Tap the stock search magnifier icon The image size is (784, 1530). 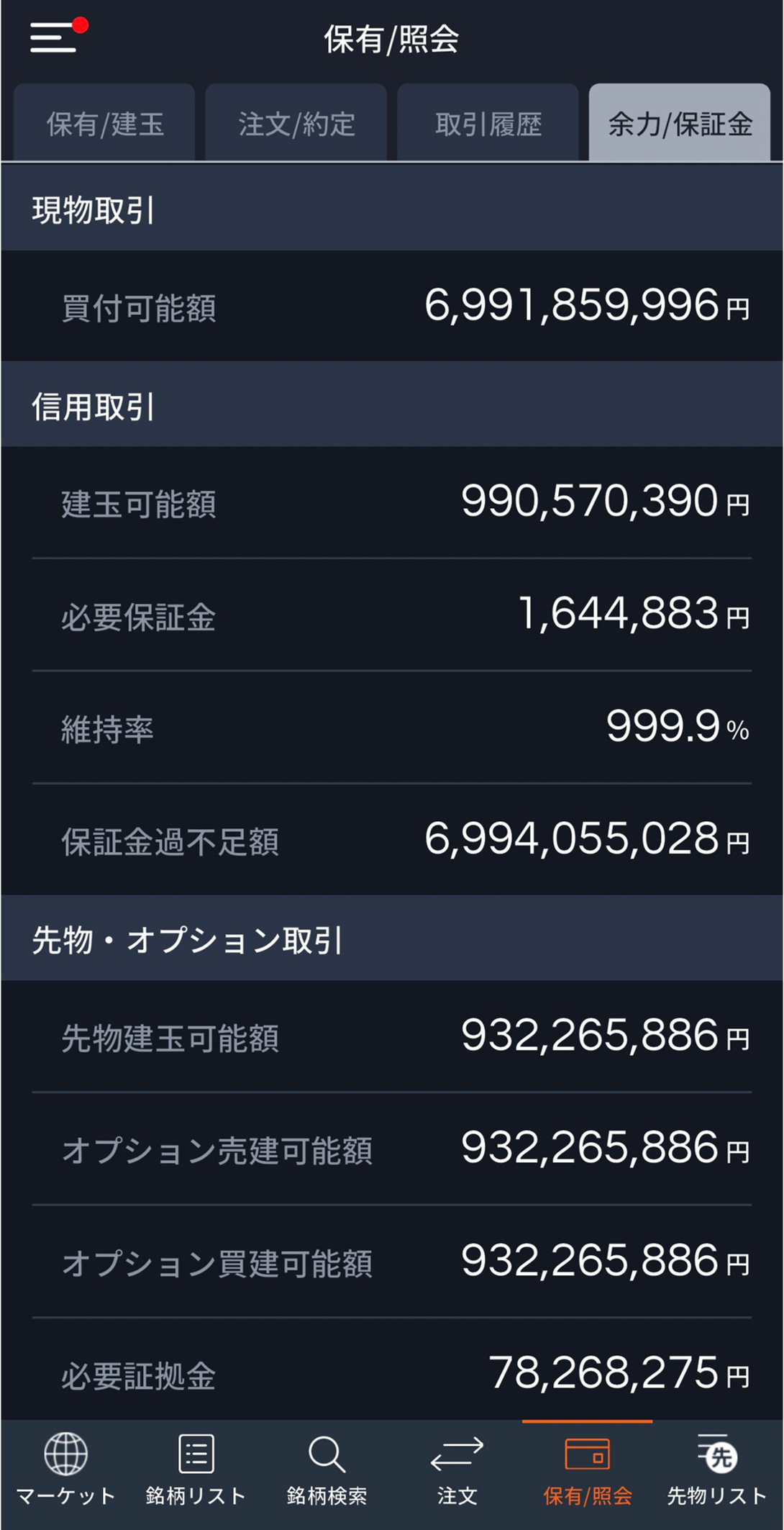coord(327,1454)
